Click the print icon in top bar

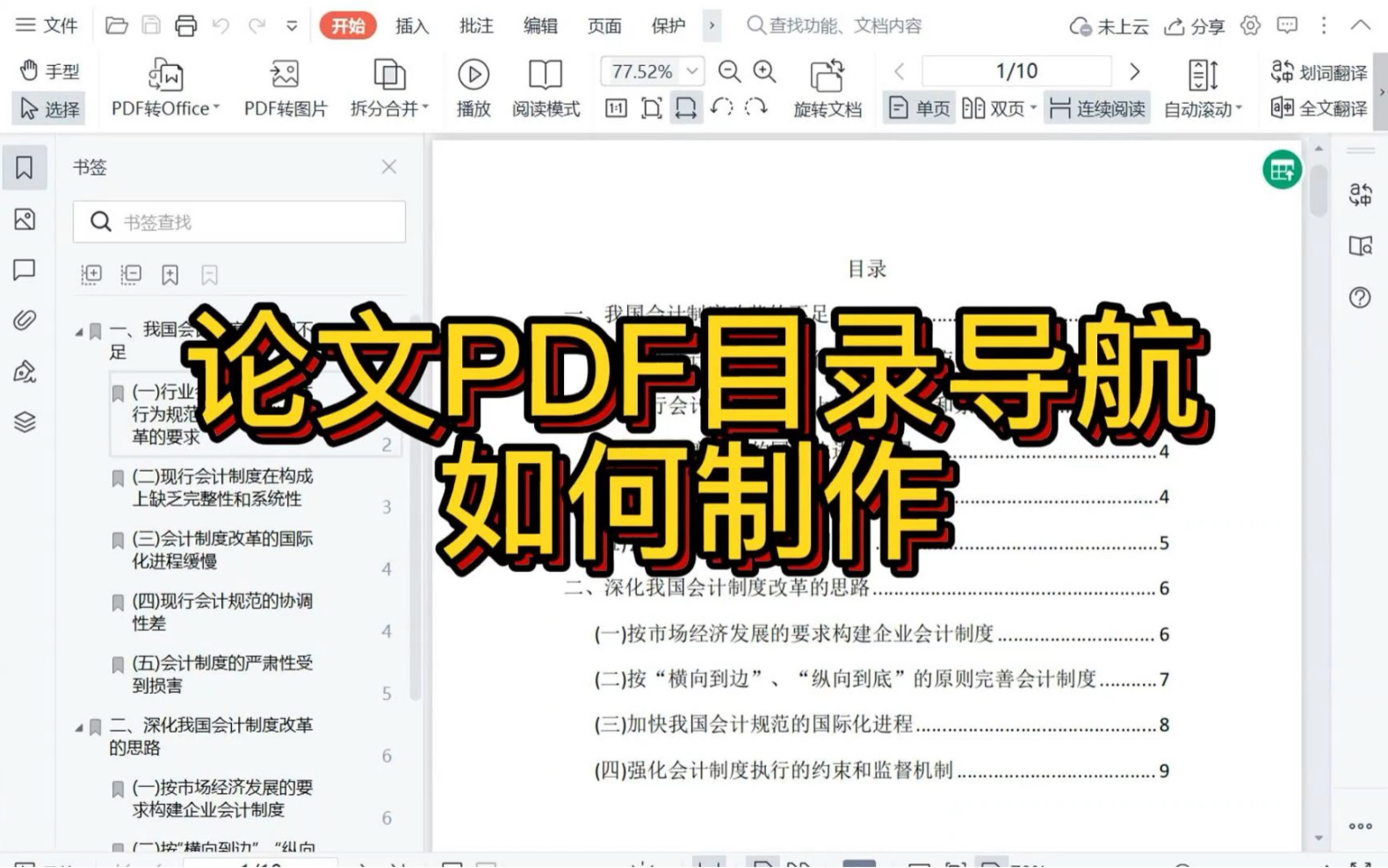tap(185, 25)
